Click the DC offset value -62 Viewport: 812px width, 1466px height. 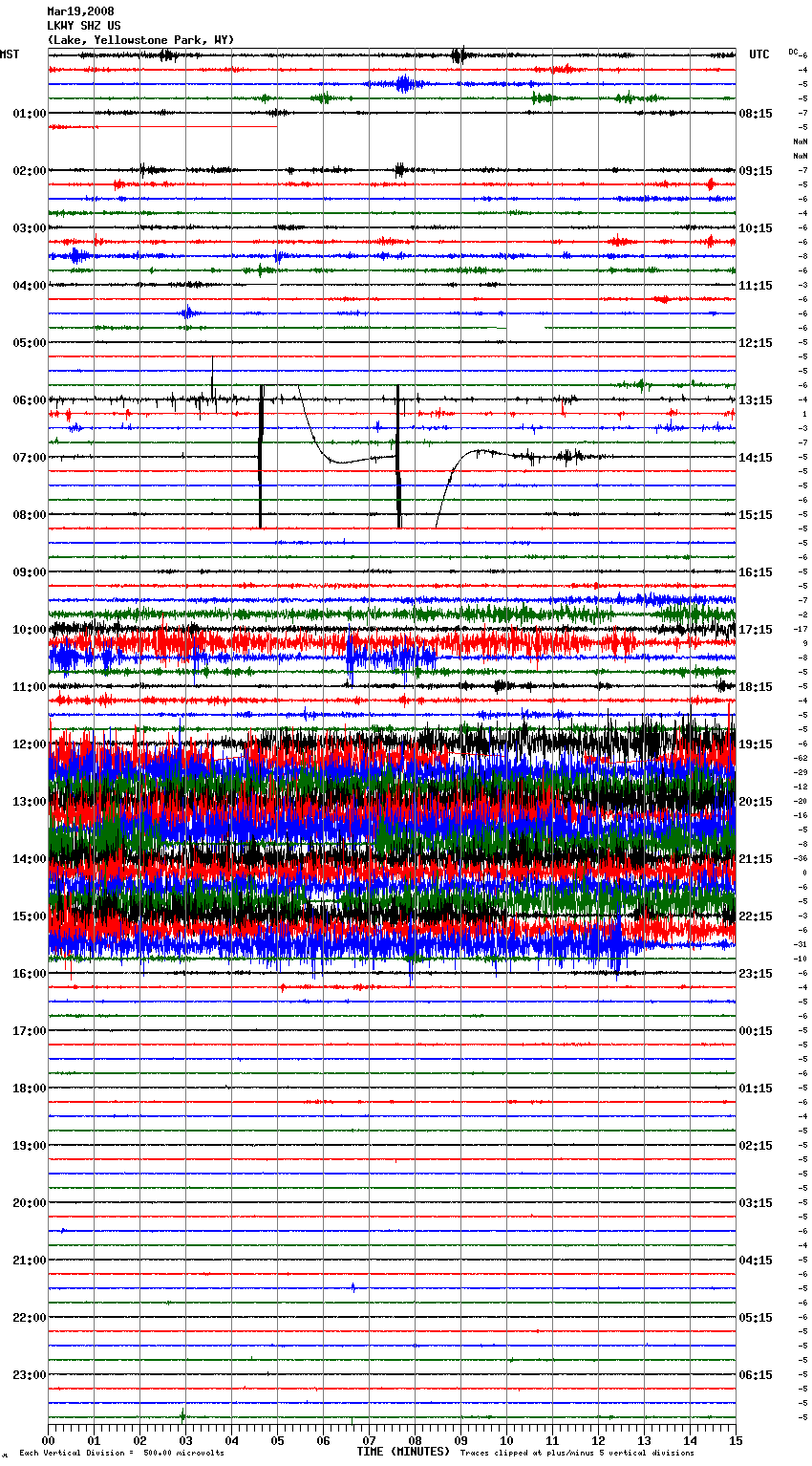(x=801, y=758)
